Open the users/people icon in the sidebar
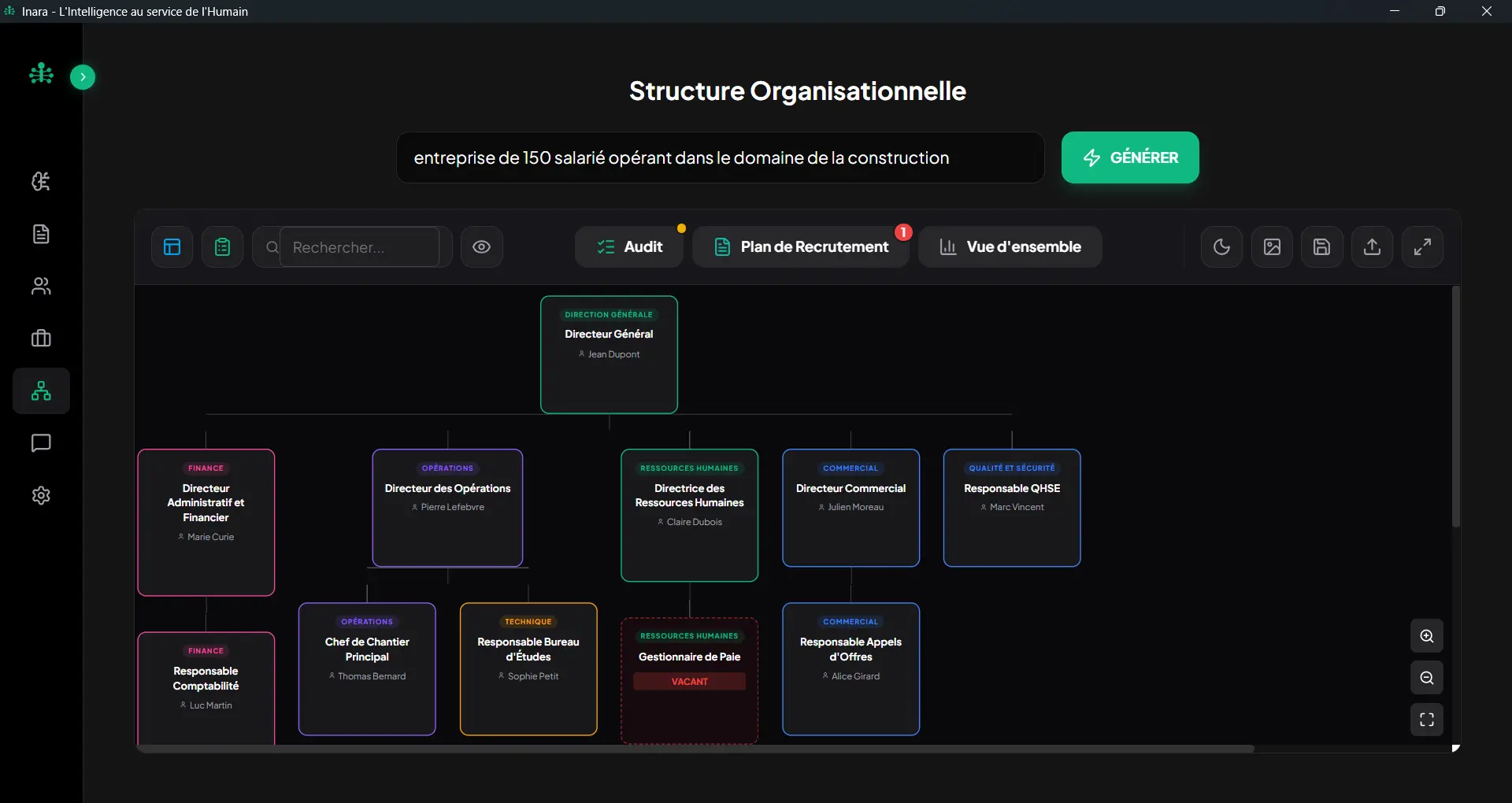The width and height of the screenshot is (1512, 803). coord(41,286)
